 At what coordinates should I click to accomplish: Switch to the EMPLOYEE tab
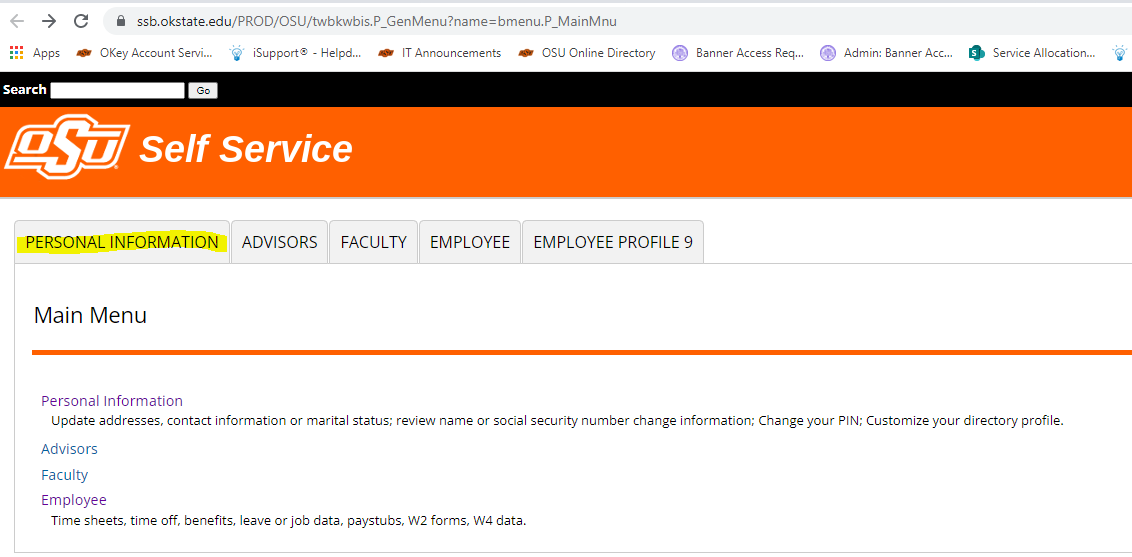470,242
